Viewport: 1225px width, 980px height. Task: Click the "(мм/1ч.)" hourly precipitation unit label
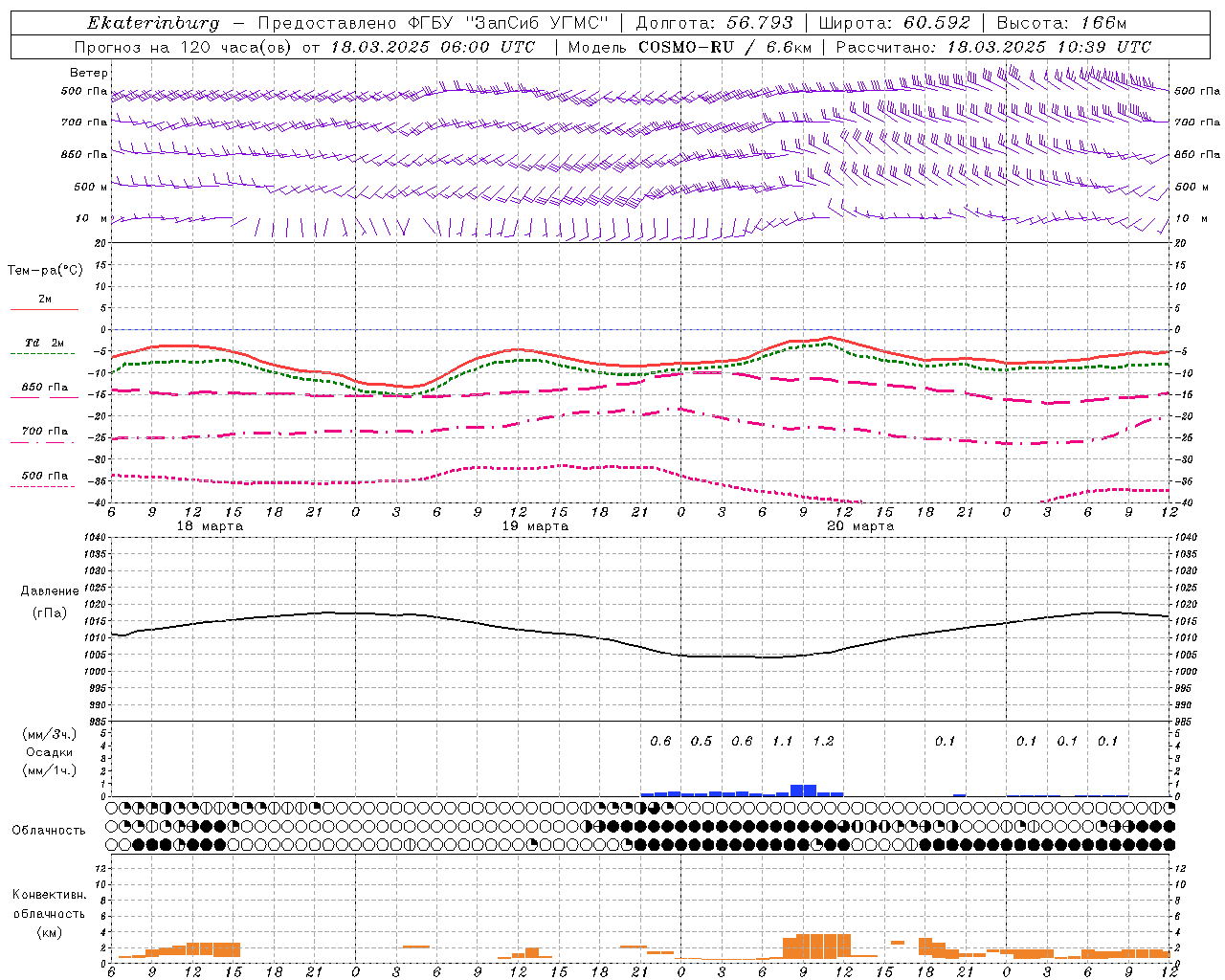pyautogui.click(x=50, y=770)
